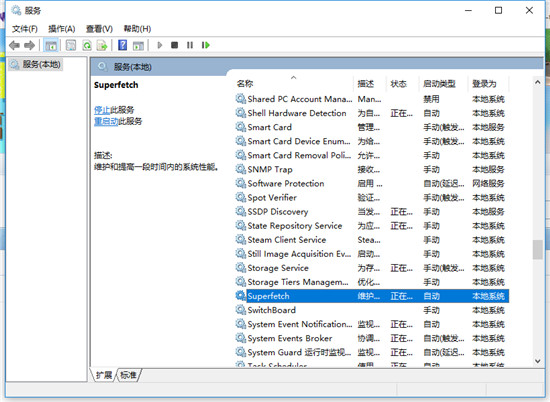The width and height of the screenshot is (550, 402).
Task: Click the Refresh toolbar icon
Action: [87, 45]
